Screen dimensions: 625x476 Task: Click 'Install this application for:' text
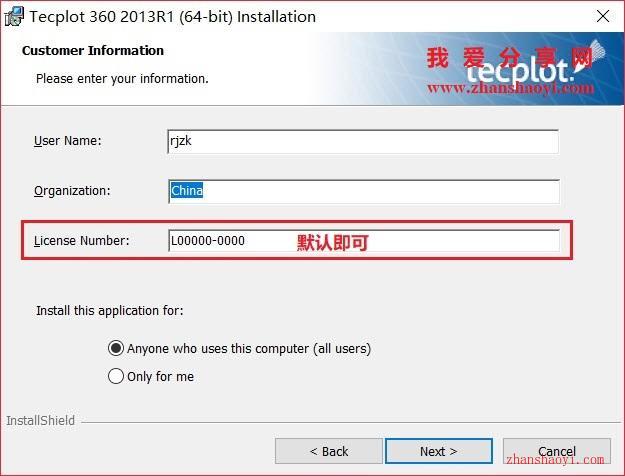tap(110, 311)
